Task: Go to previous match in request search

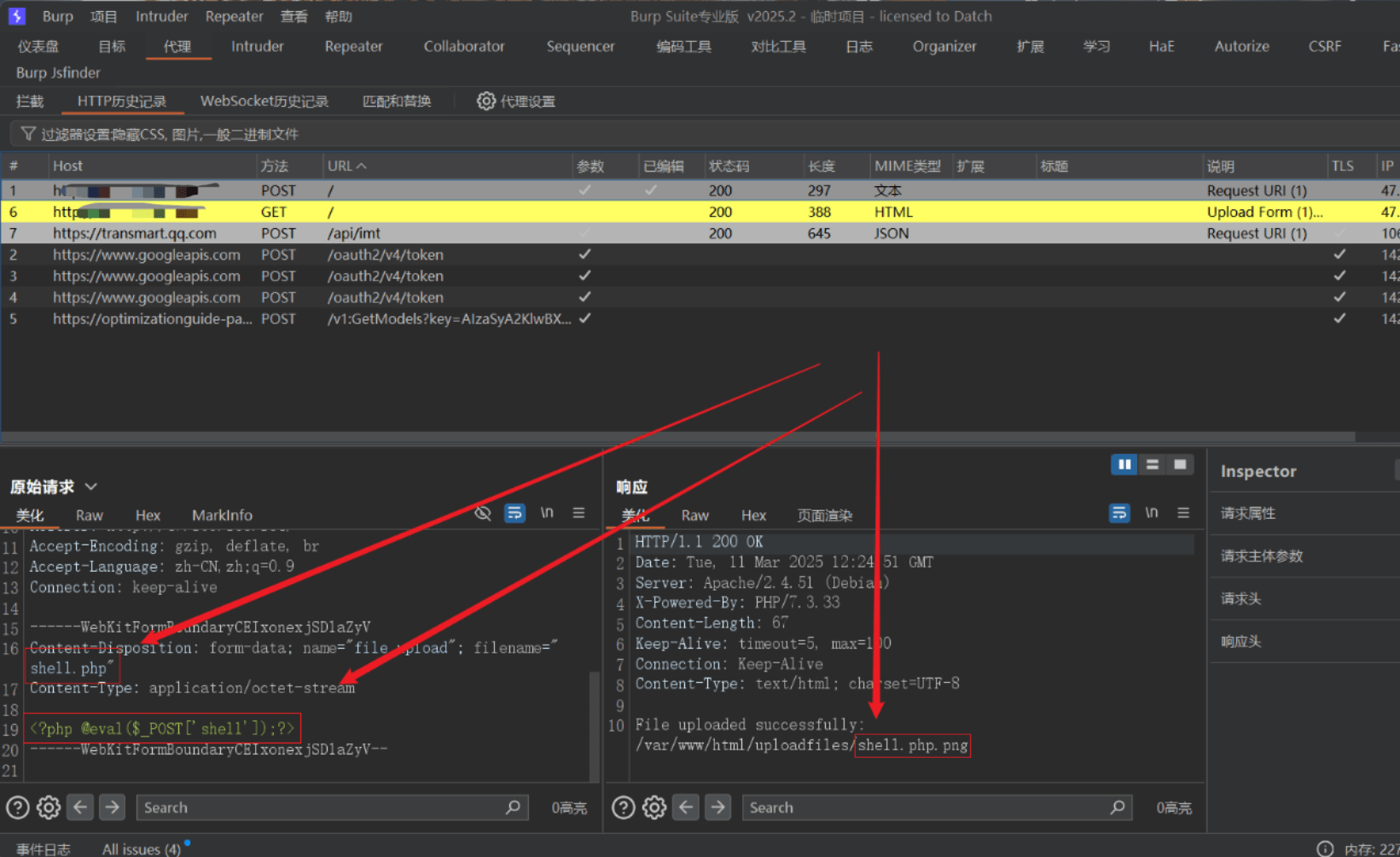Action: coord(80,807)
